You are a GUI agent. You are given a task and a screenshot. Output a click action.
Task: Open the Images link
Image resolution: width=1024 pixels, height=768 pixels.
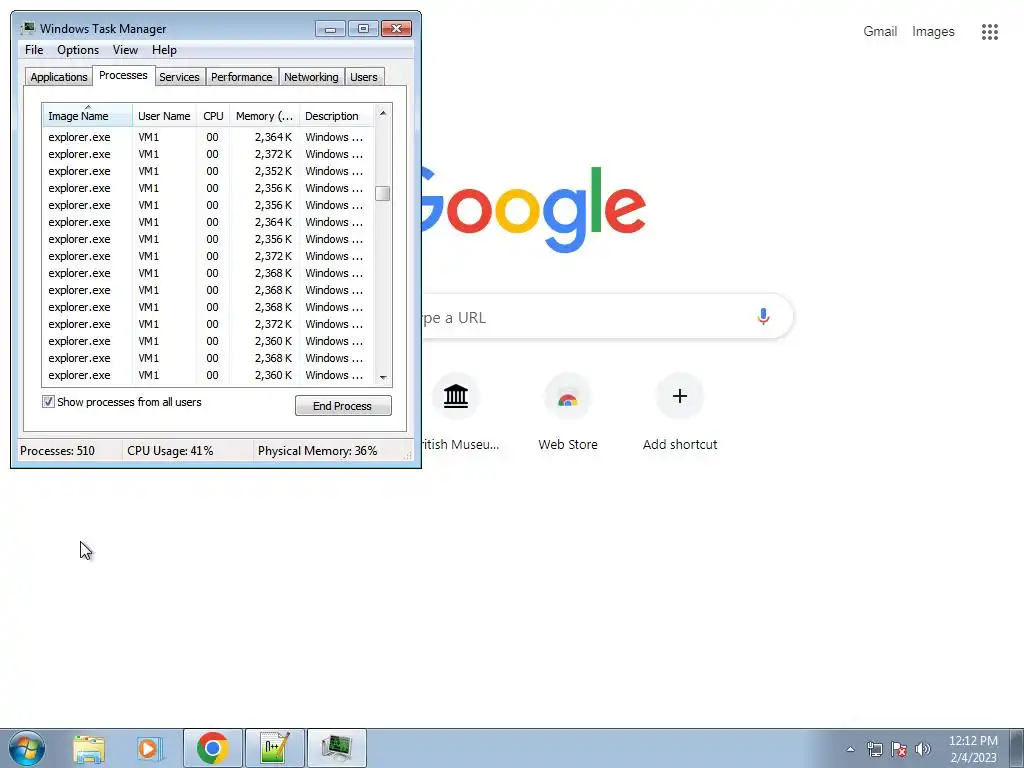tap(933, 31)
